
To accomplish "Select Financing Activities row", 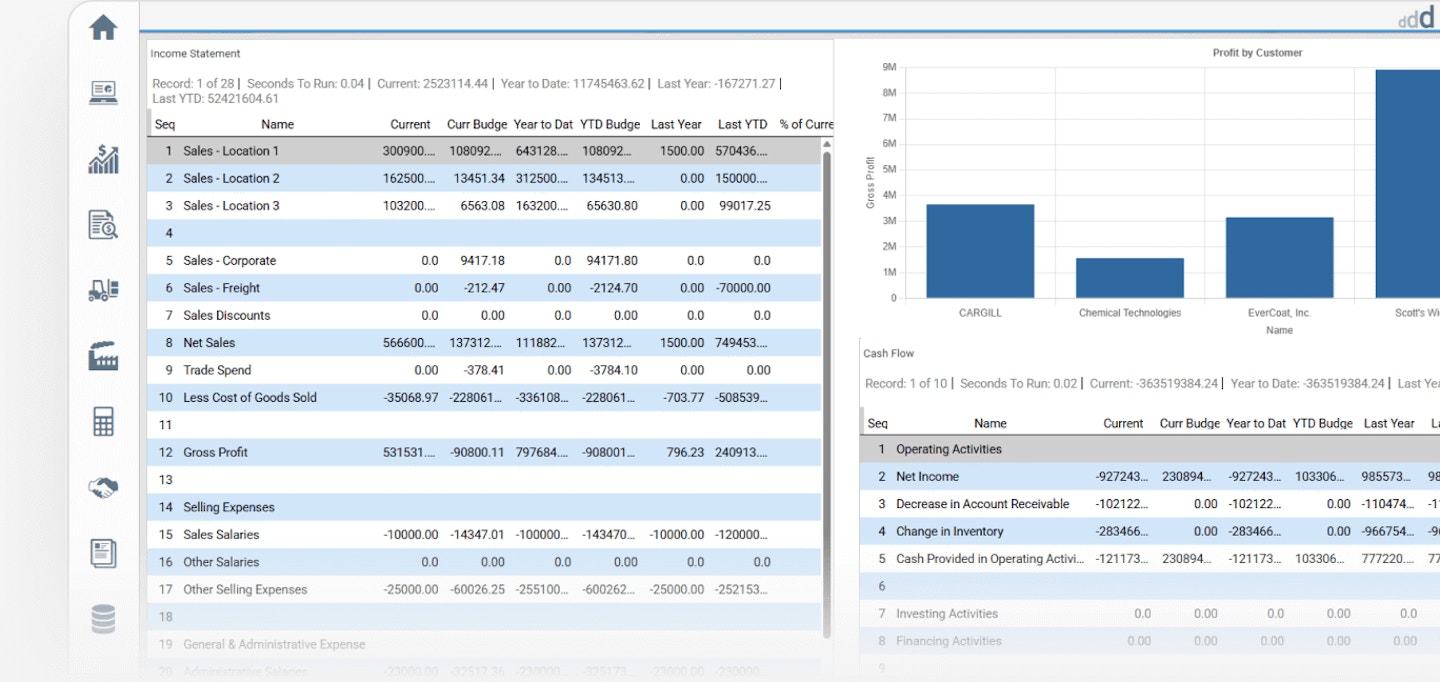I will [1150, 641].
